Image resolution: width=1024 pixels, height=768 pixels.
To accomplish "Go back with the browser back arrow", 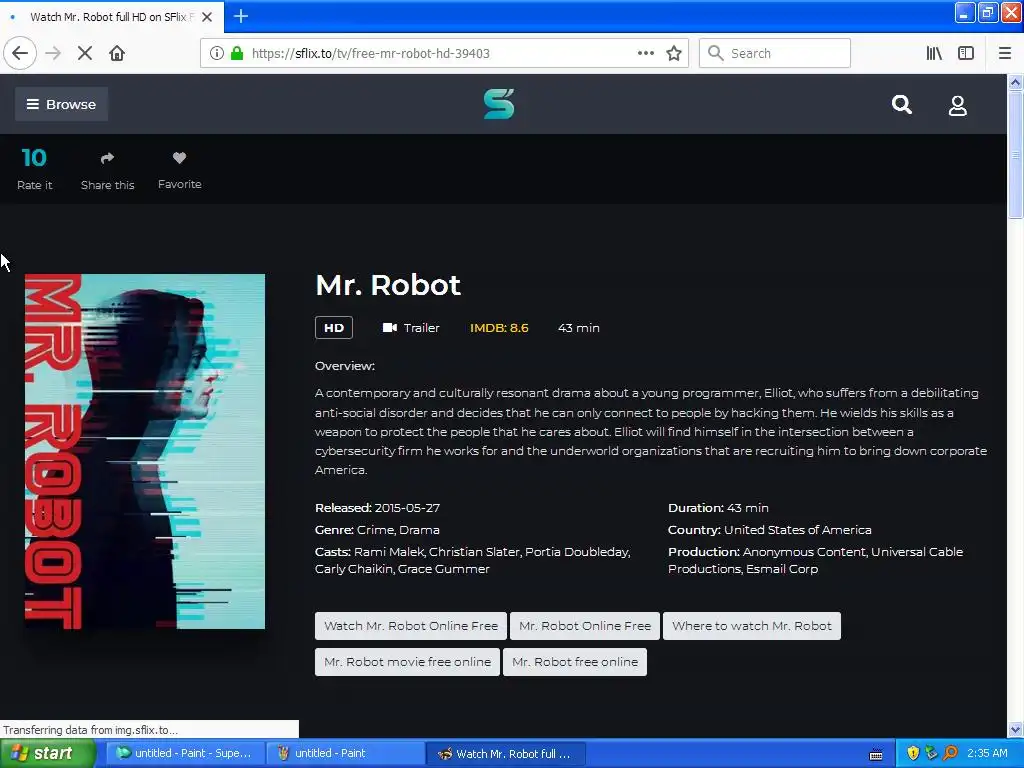I will 20,53.
